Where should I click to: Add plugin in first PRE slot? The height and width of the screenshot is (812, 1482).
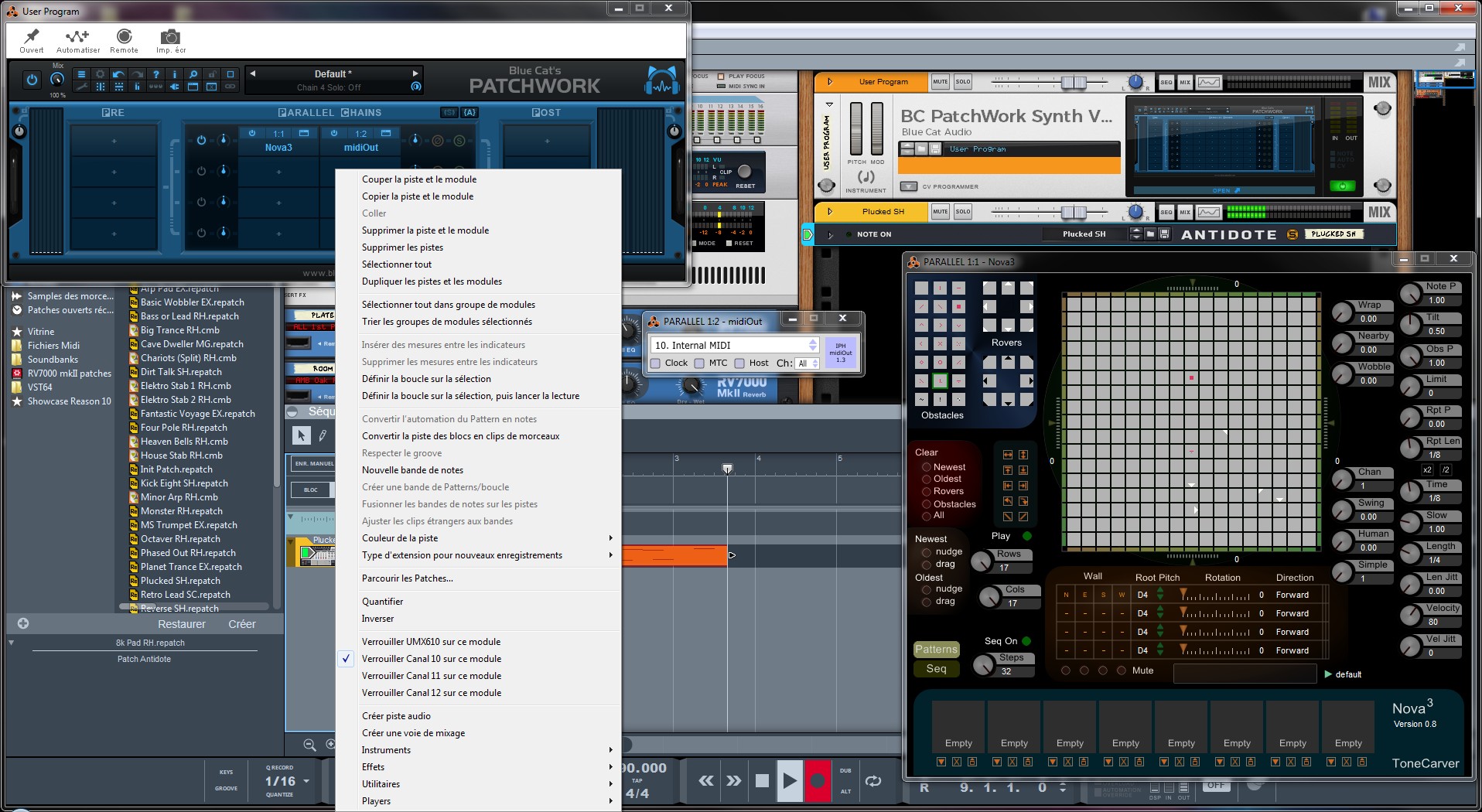114,141
